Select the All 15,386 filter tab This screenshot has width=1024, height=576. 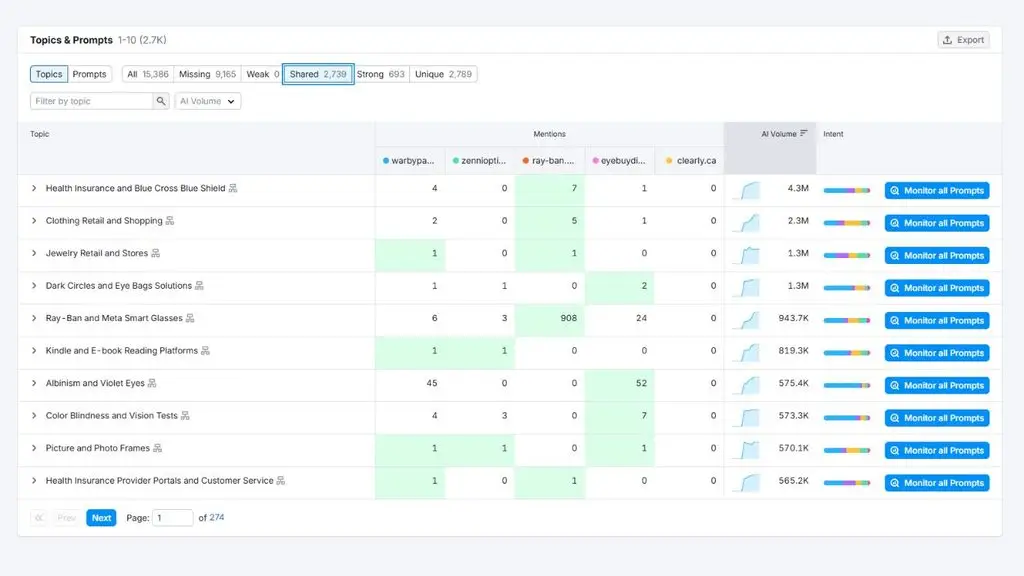148,74
